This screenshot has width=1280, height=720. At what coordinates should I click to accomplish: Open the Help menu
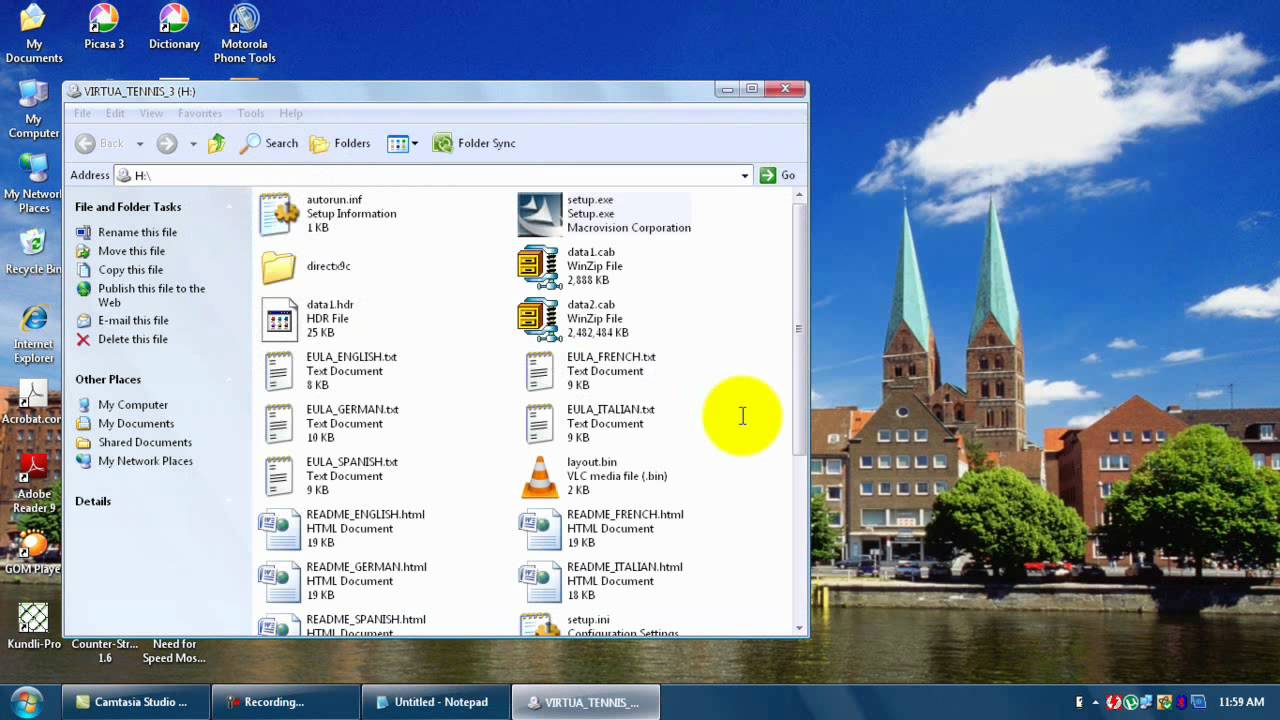pyautogui.click(x=291, y=113)
